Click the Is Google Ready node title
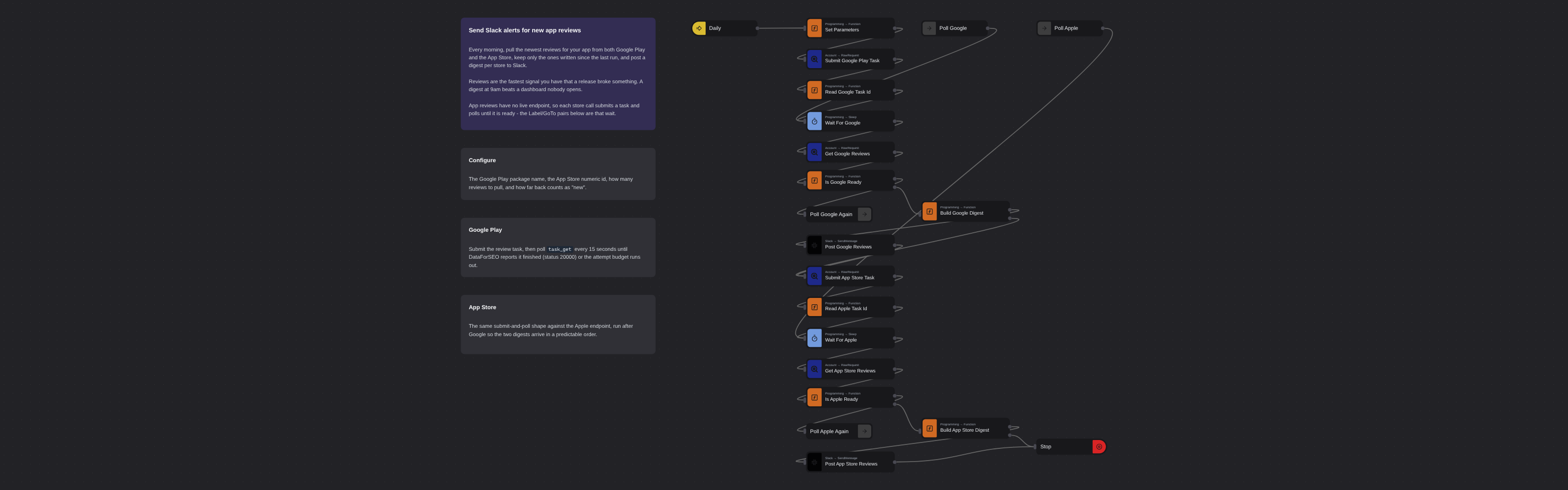This screenshot has width=1568, height=490. coord(843,182)
